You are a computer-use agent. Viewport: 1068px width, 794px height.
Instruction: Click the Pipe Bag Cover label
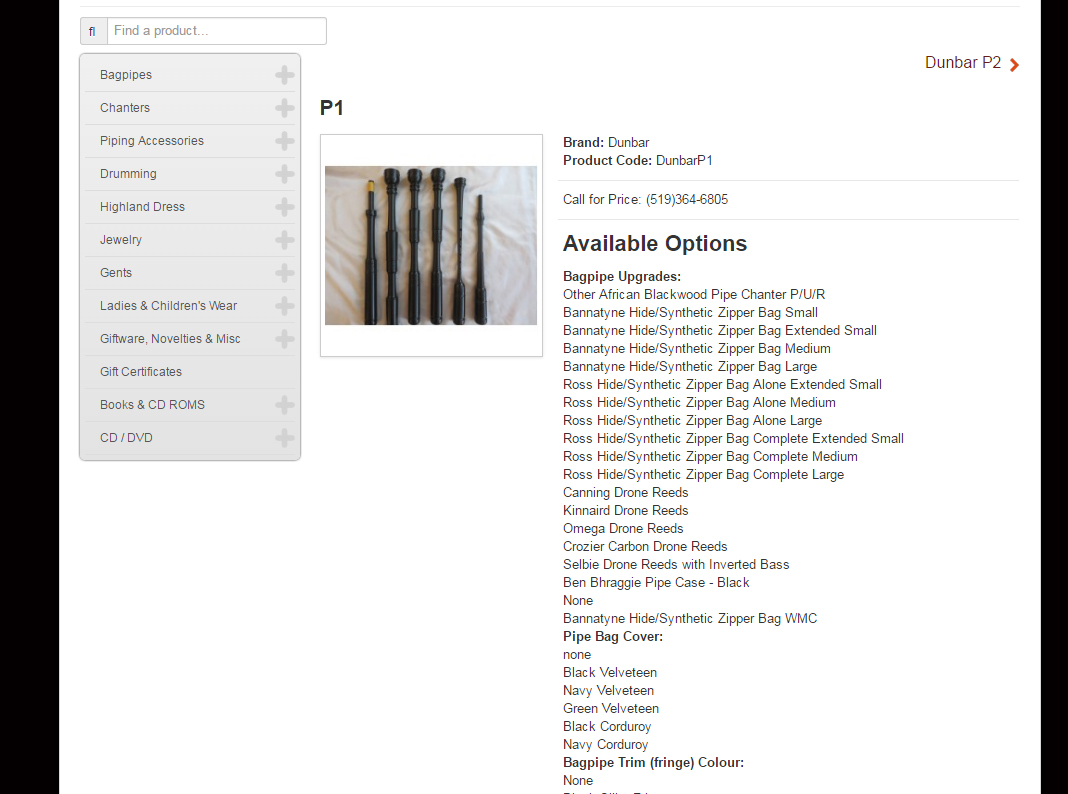click(613, 637)
